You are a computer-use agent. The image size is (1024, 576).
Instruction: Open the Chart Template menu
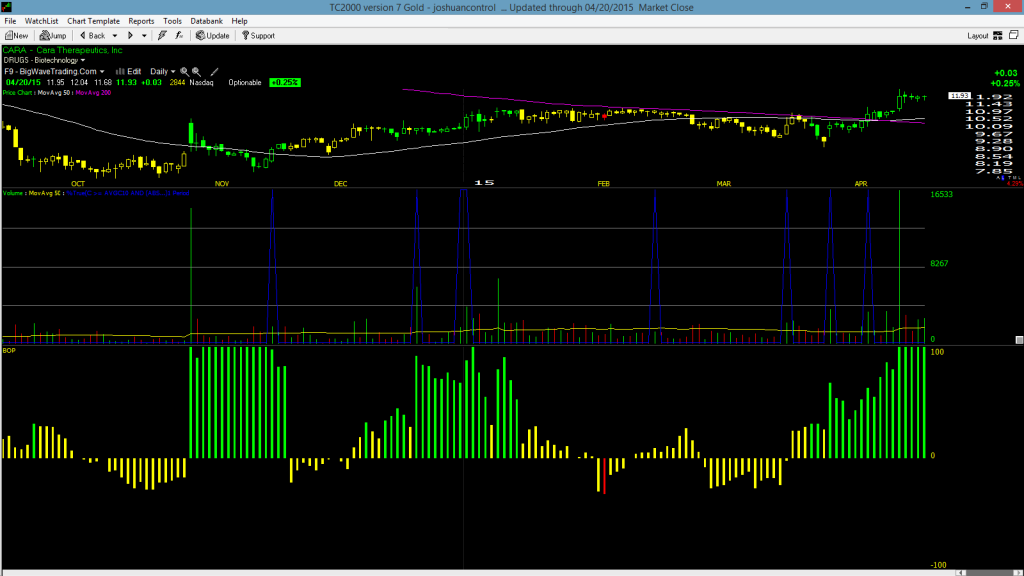tap(93, 21)
